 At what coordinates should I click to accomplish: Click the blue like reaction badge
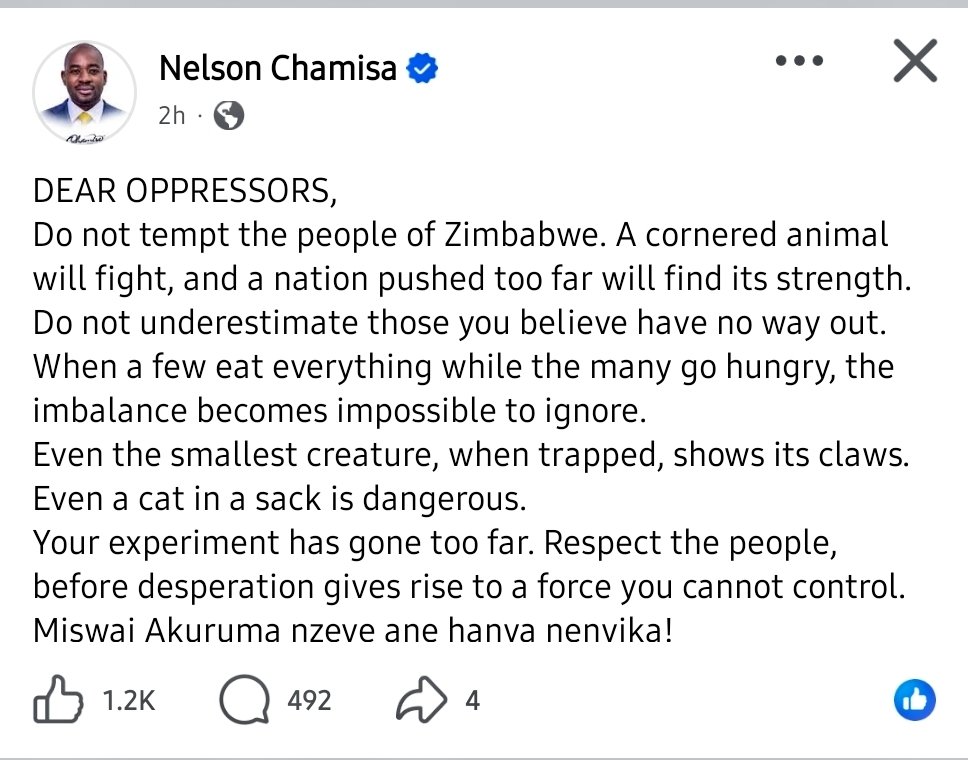point(914,700)
